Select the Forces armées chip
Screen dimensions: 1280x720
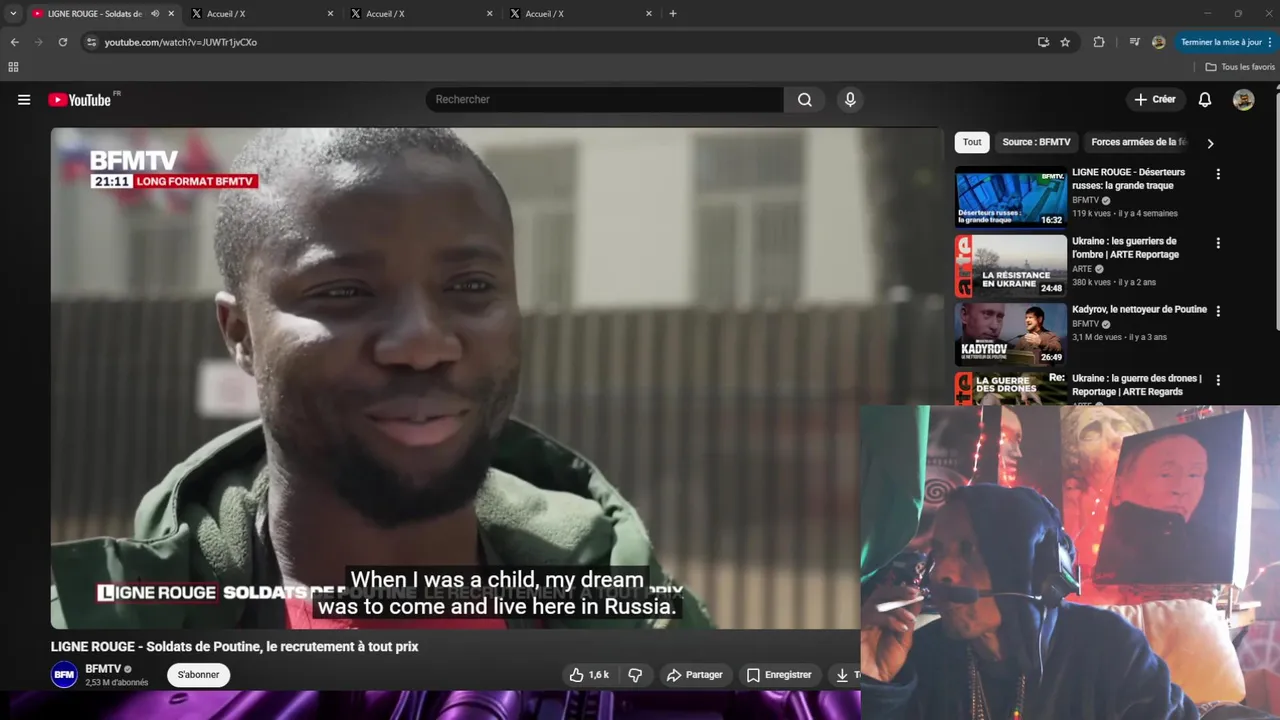1139,142
